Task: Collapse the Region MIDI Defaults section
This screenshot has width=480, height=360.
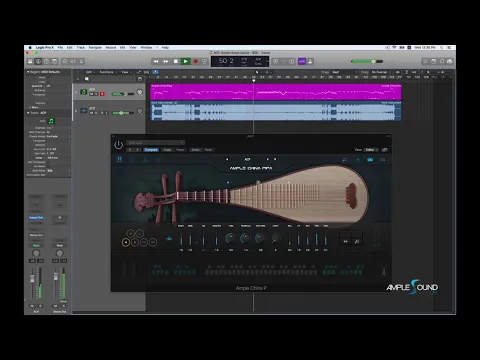Action: 28,72
